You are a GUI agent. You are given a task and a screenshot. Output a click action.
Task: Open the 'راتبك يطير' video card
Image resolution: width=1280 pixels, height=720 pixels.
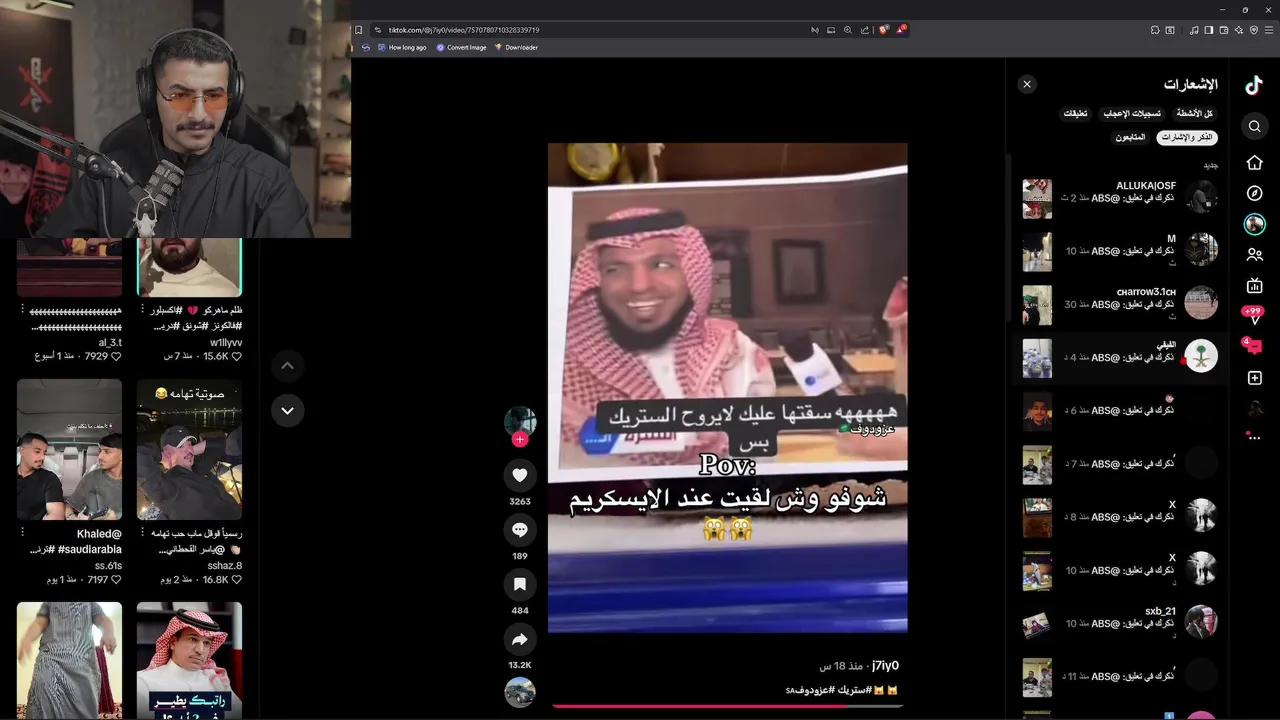pos(189,660)
